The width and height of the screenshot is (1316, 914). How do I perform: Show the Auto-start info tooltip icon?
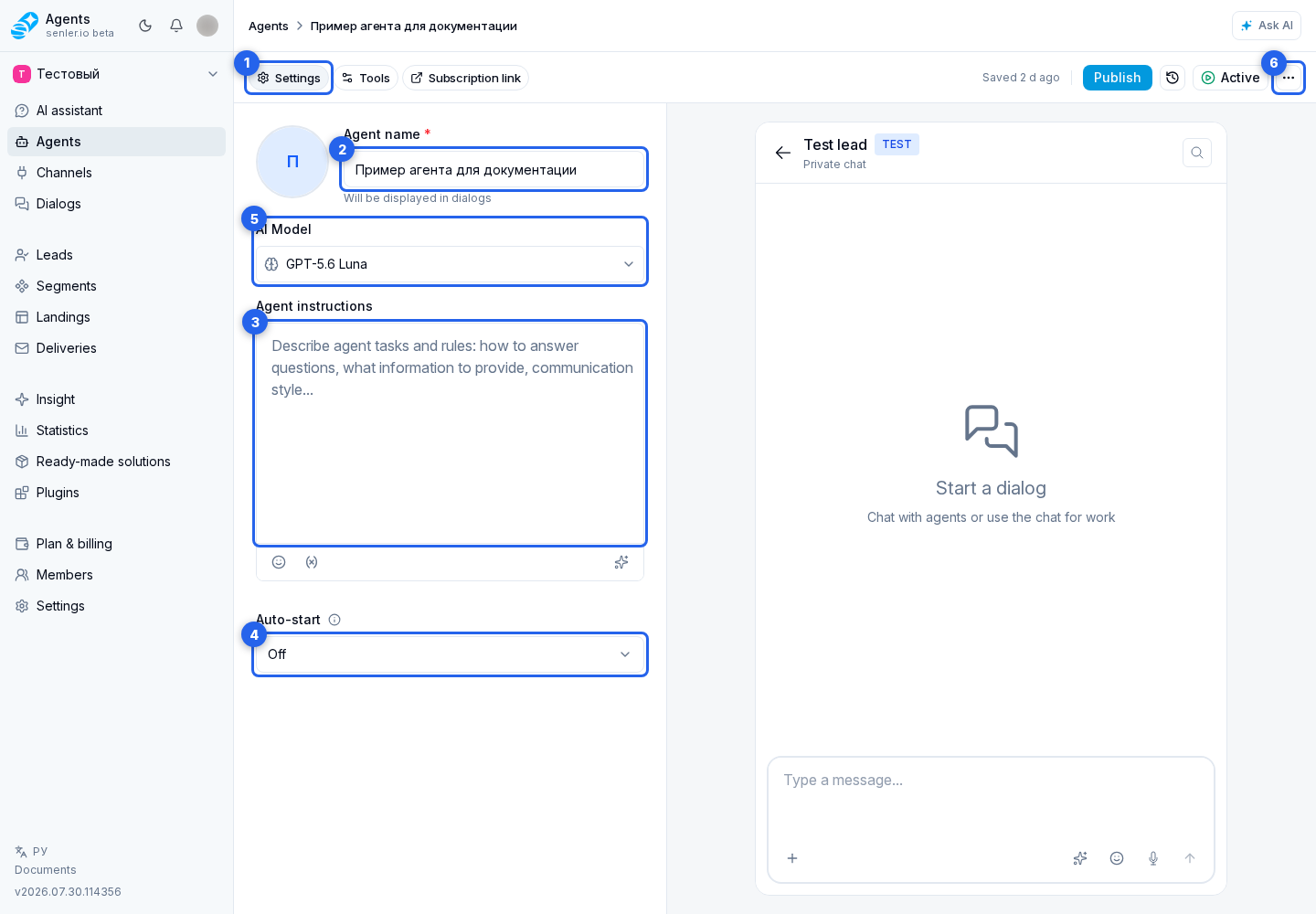pyautogui.click(x=334, y=620)
